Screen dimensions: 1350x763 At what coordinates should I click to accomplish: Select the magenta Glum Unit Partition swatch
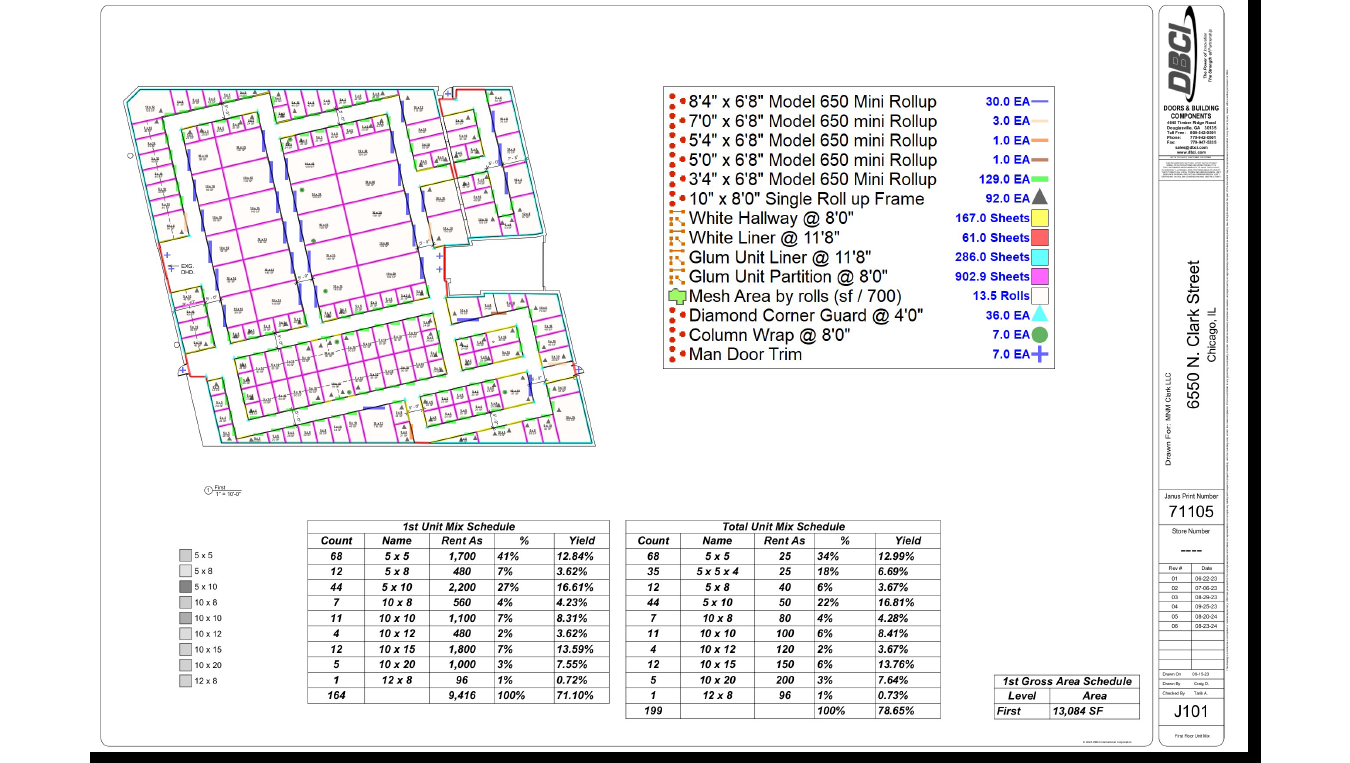pyautogui.click(x=1039, y=276)
